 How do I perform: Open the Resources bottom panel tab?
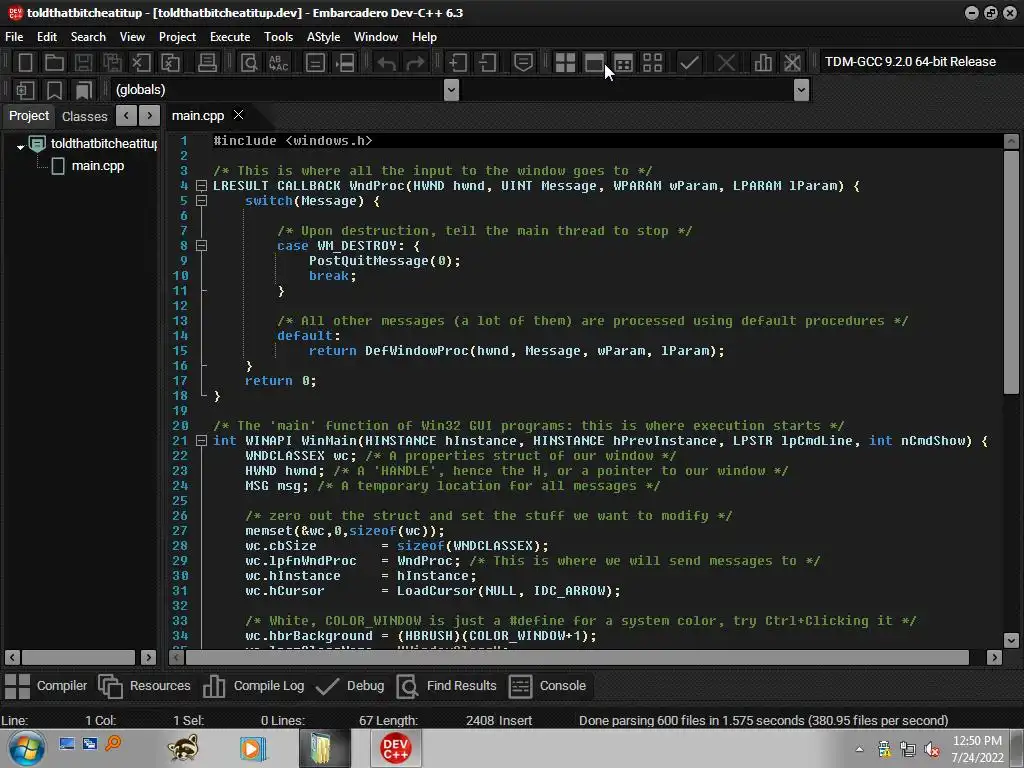(x=144, y=686)
